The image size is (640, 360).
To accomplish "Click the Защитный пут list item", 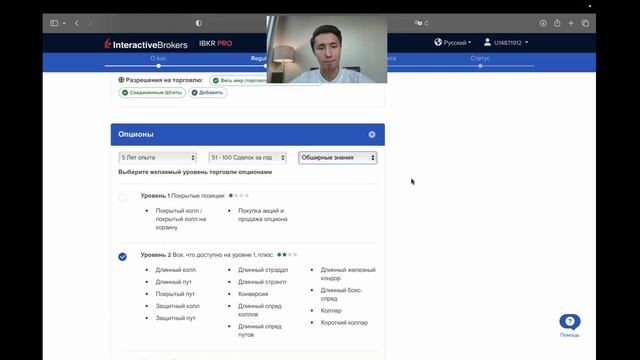I will [176, 318].
